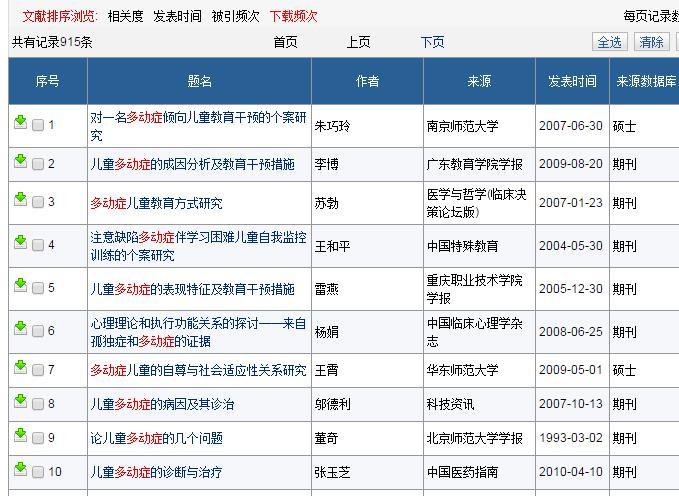Download record 10 via green arrow icon
Screen dimensions: 679x496
tap(20, 469)
